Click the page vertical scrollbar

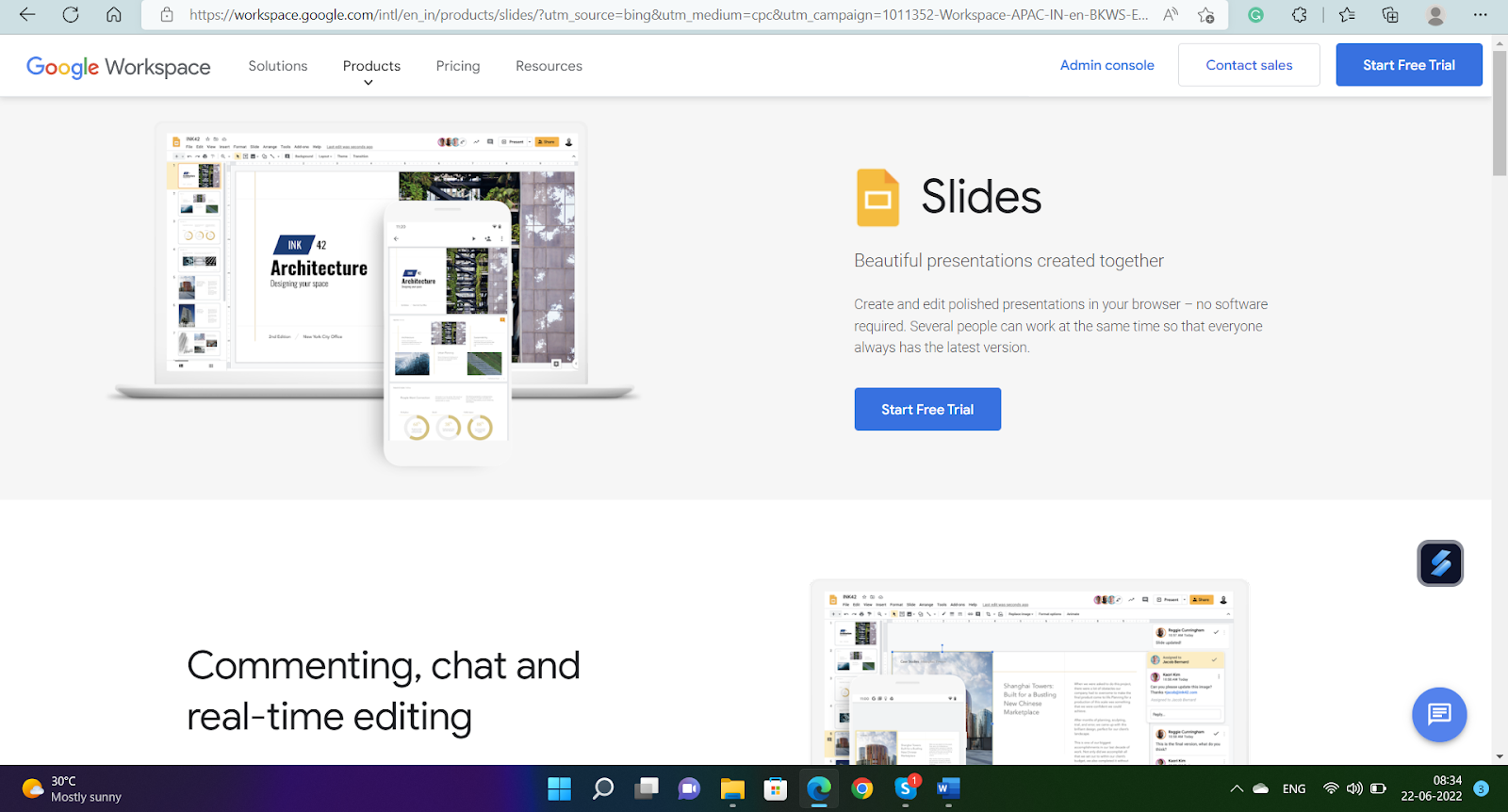[x=1500, y=113]
